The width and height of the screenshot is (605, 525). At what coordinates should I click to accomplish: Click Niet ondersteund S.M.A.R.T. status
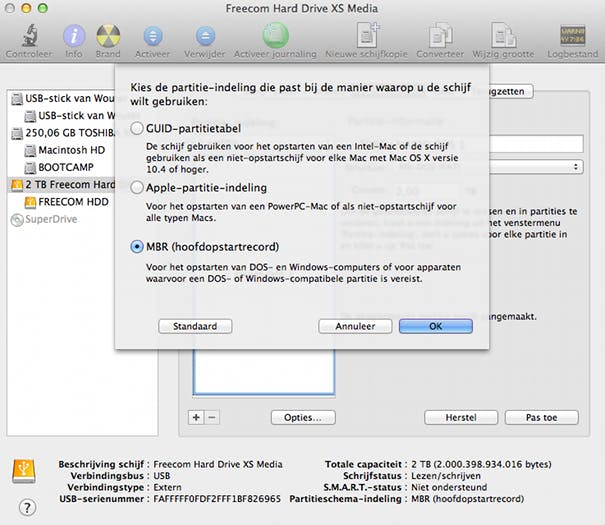(x=449, y=487)
